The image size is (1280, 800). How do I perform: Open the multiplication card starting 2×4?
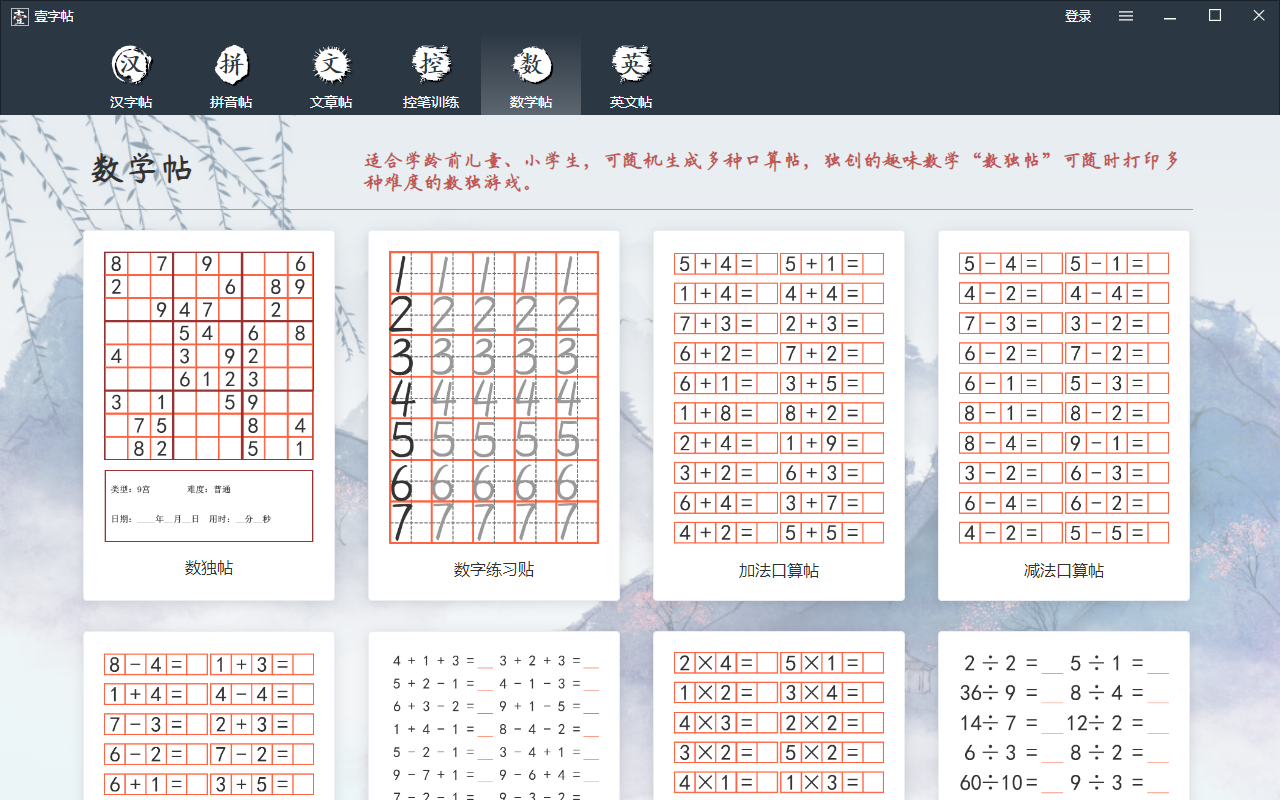779,716
